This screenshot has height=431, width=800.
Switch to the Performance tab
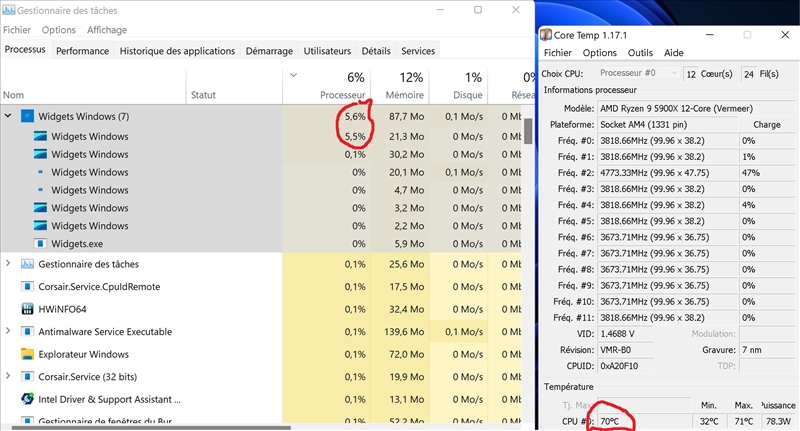82,51
